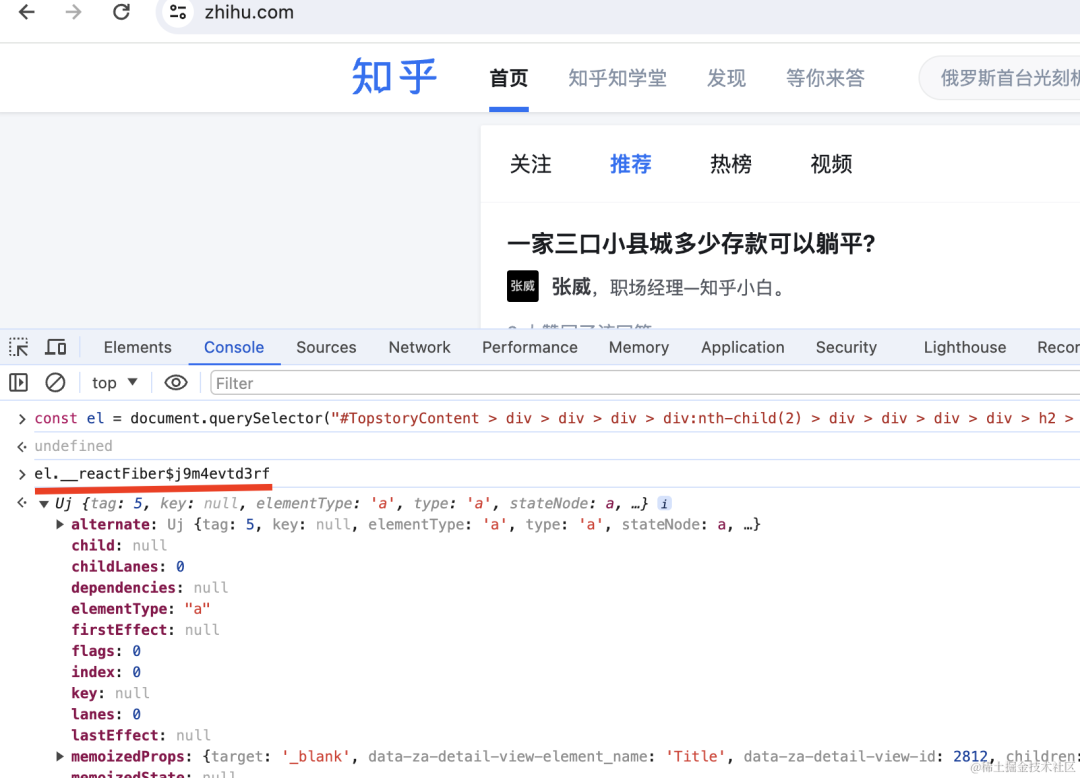Image resolution: width=1080 pixels, height=778 pixels.
Task: Switch to Security tab
Action: click(x=846, y=347)
